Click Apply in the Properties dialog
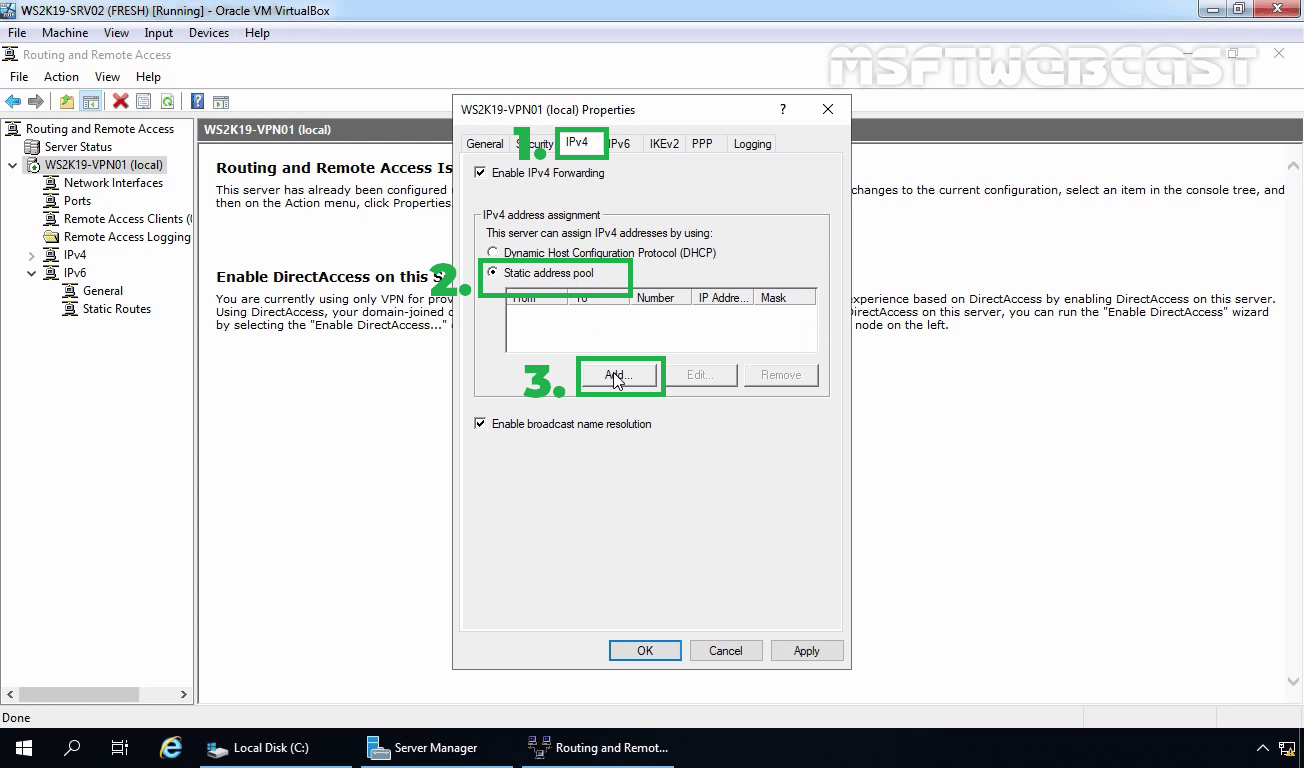The image size is (1304, 768). pyautogui.click(x=807, y=650)
